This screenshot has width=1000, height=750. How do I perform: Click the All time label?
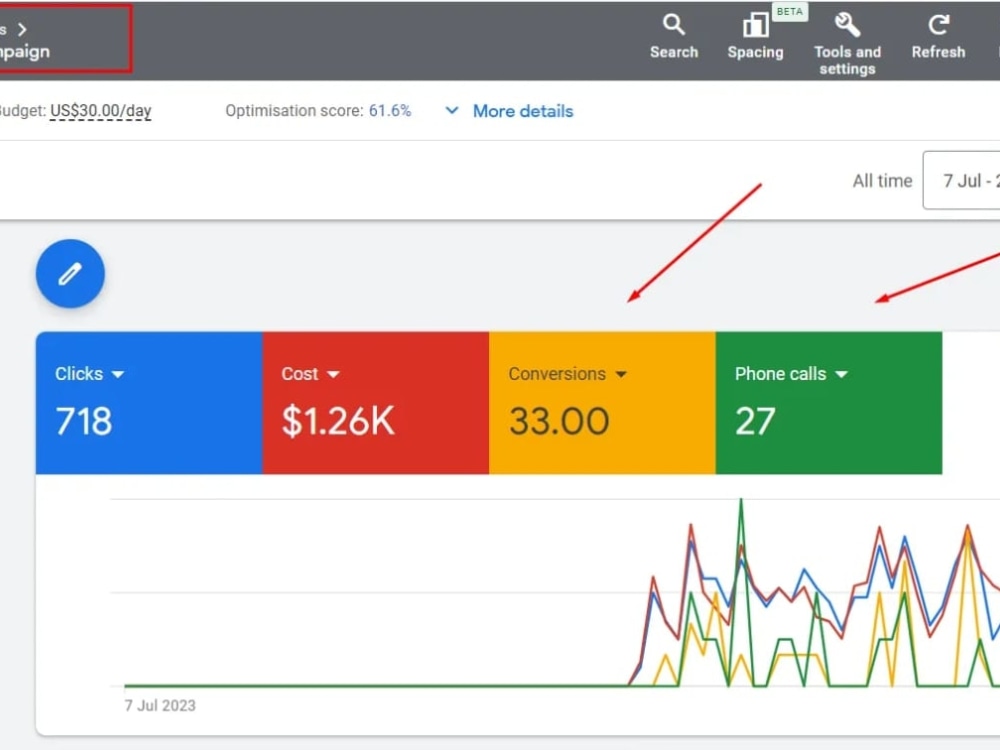tap(882, 181)
